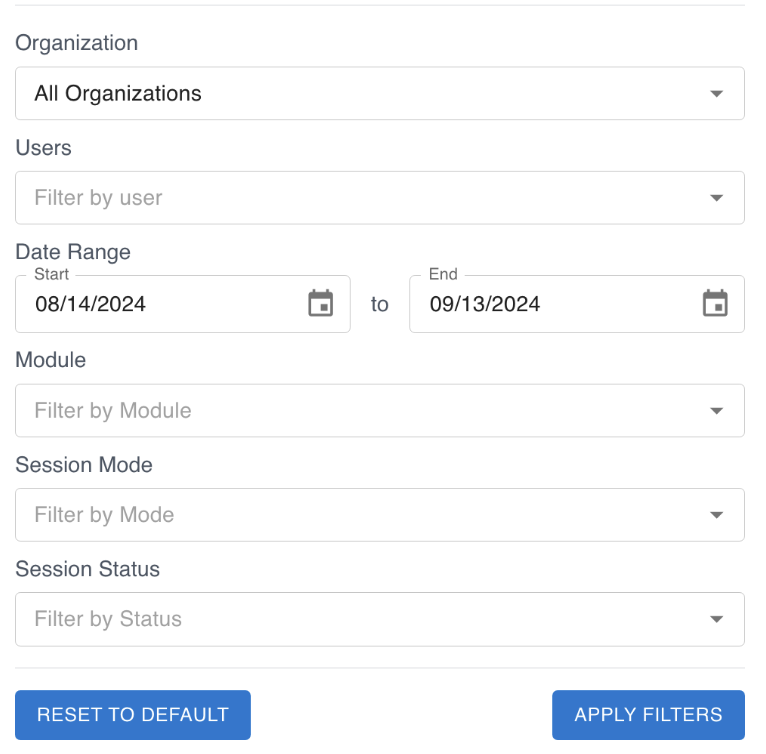Open the Start date calendar picker icon
Screen dimensions: 766x754
point(320,304)
